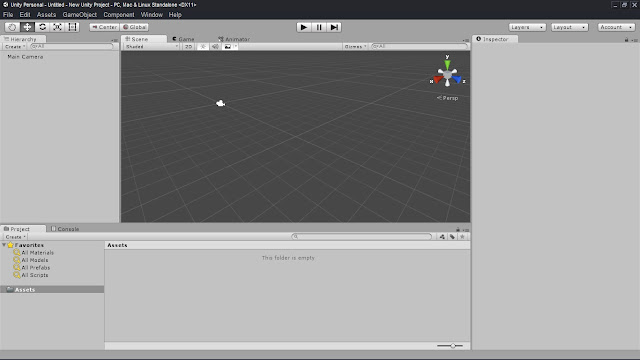The image size is (640, 360).
Task: Open the Layers dropdown
Action: coord(527,27)
